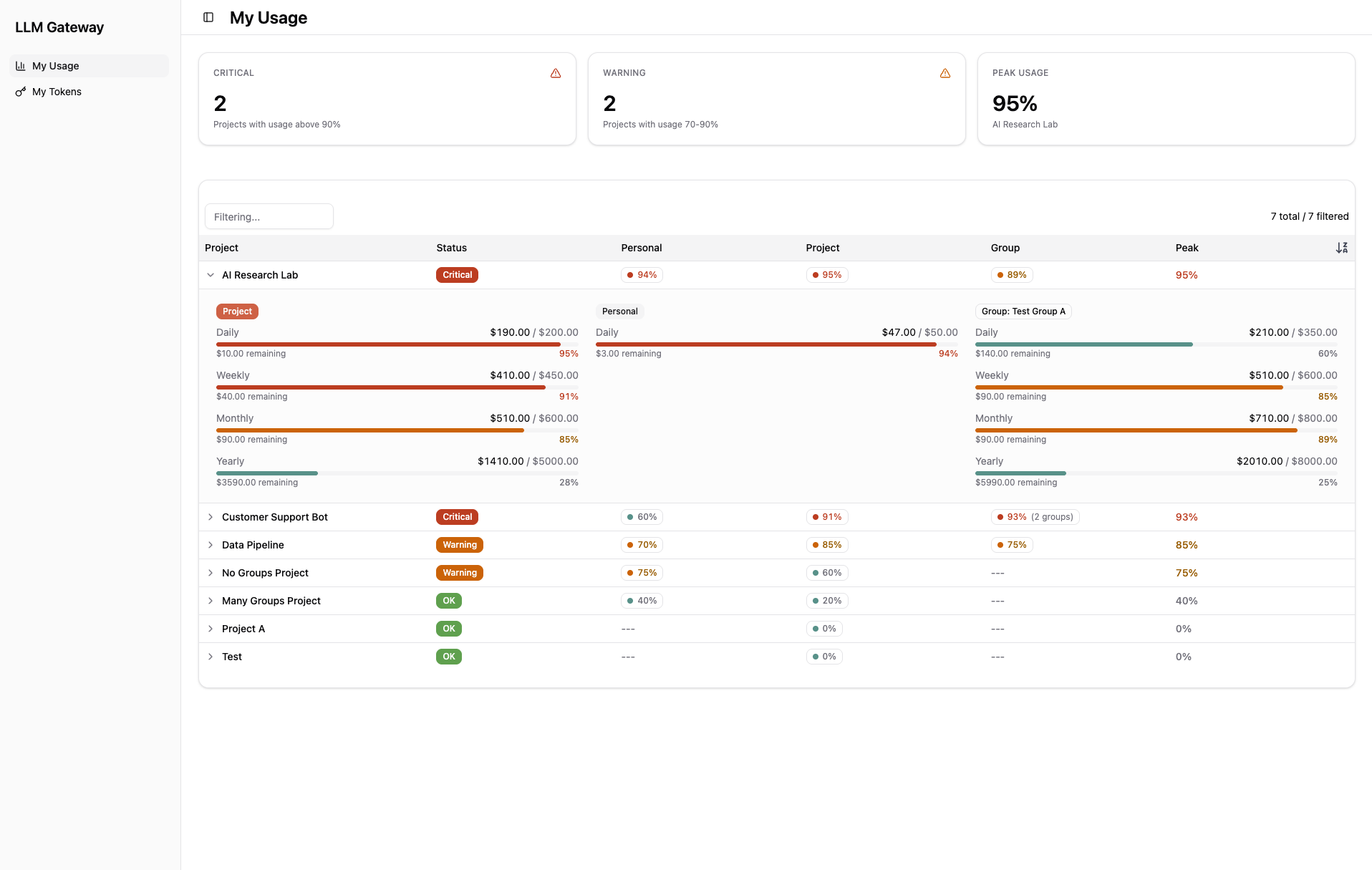Click Critical badge for Customer Support Bot
Viewport: 1372px width, 870px height.
(457, 517)
